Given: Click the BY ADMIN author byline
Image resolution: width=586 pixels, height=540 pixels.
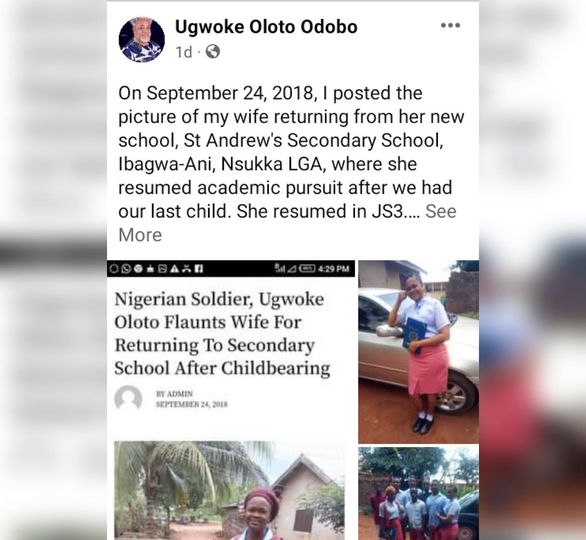Looking at the screenshot, I should (175, 394).
